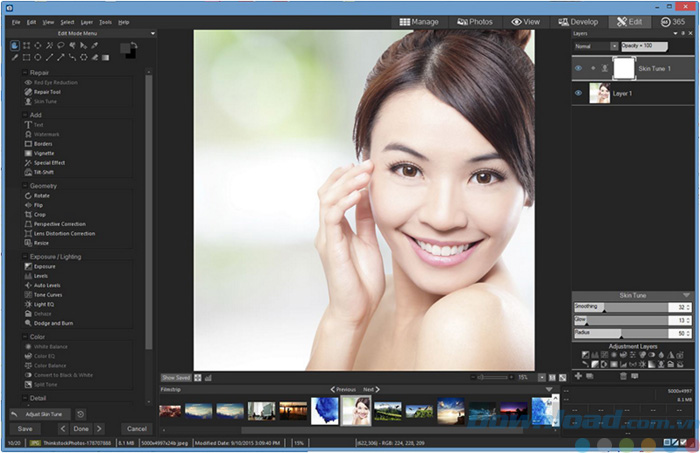Expand the Edit Mode Menu dropdown
Viewport: 700px width, 453px height.
pyautogui.click(x=152, y=33)
